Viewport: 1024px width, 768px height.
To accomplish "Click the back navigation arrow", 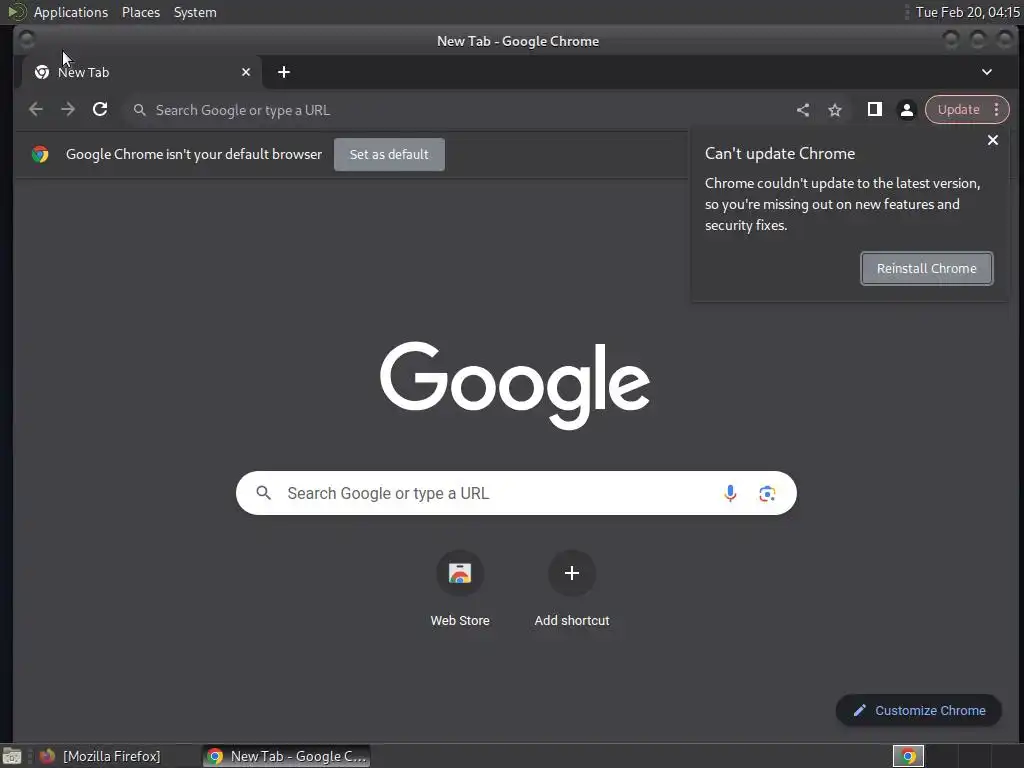I will coord(36,110).
